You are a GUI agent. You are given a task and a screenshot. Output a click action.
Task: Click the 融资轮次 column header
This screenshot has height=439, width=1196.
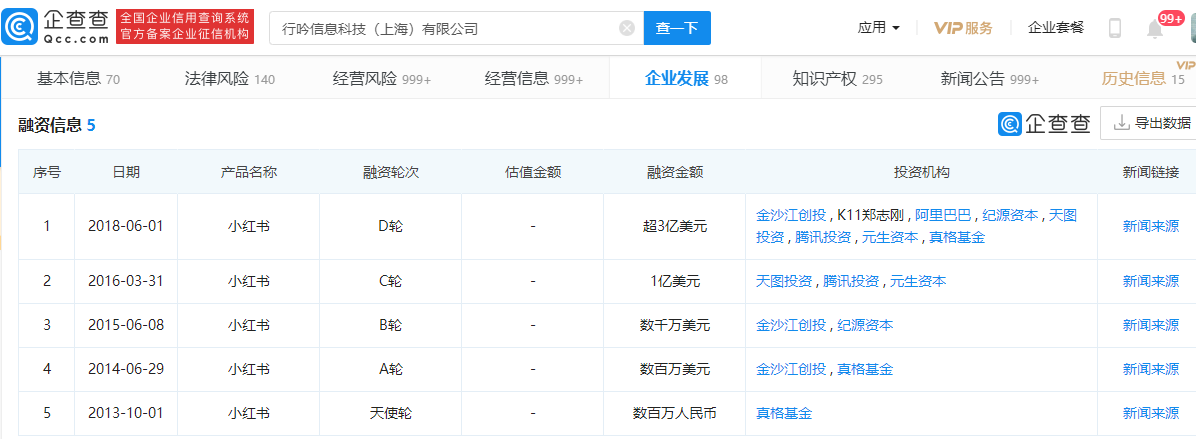coord(391,172)
